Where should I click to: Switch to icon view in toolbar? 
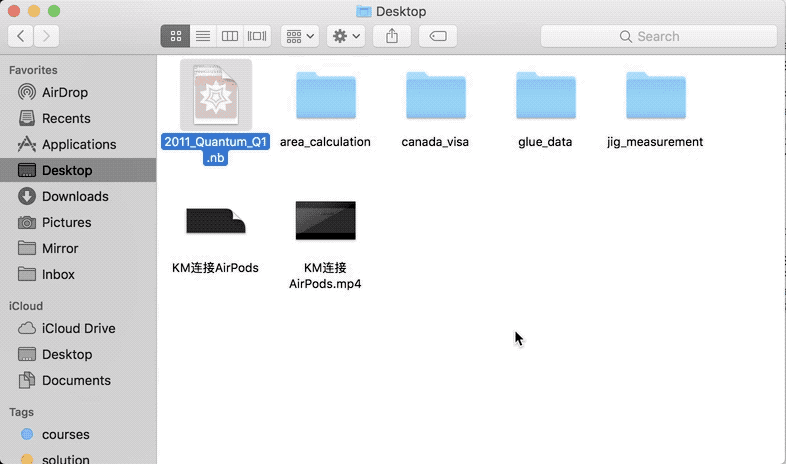[175, 36]
